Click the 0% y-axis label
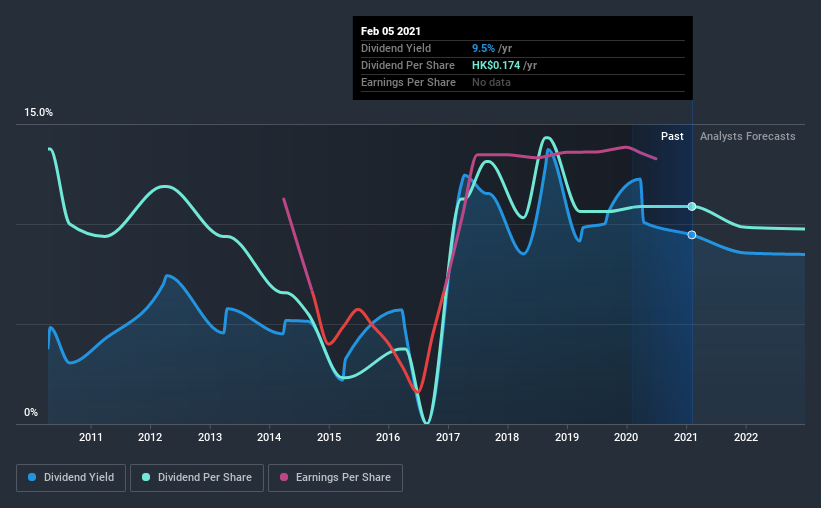821x508 pixels. pos(31,413)
